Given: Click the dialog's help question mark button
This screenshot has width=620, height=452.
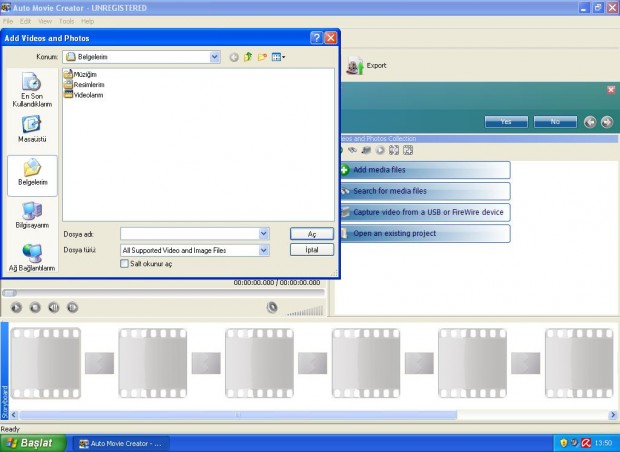Looking at the screenshot, I should coord(316,38).
